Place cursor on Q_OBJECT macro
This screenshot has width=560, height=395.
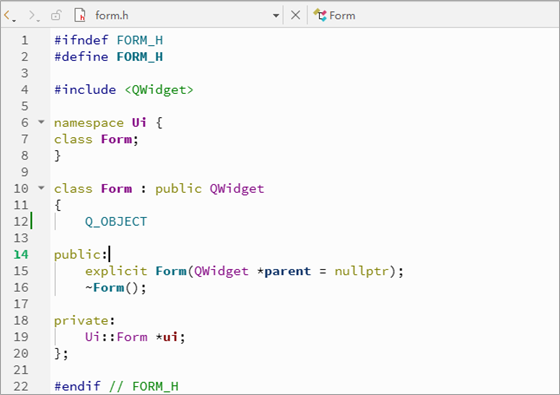pyautogui.click(x=116, y=222)
